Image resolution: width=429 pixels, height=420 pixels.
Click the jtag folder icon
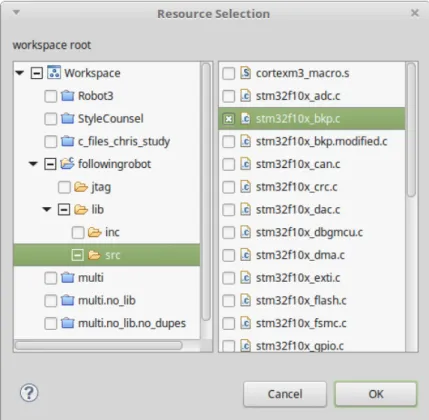pyautogui.click(x=81, y=187)
